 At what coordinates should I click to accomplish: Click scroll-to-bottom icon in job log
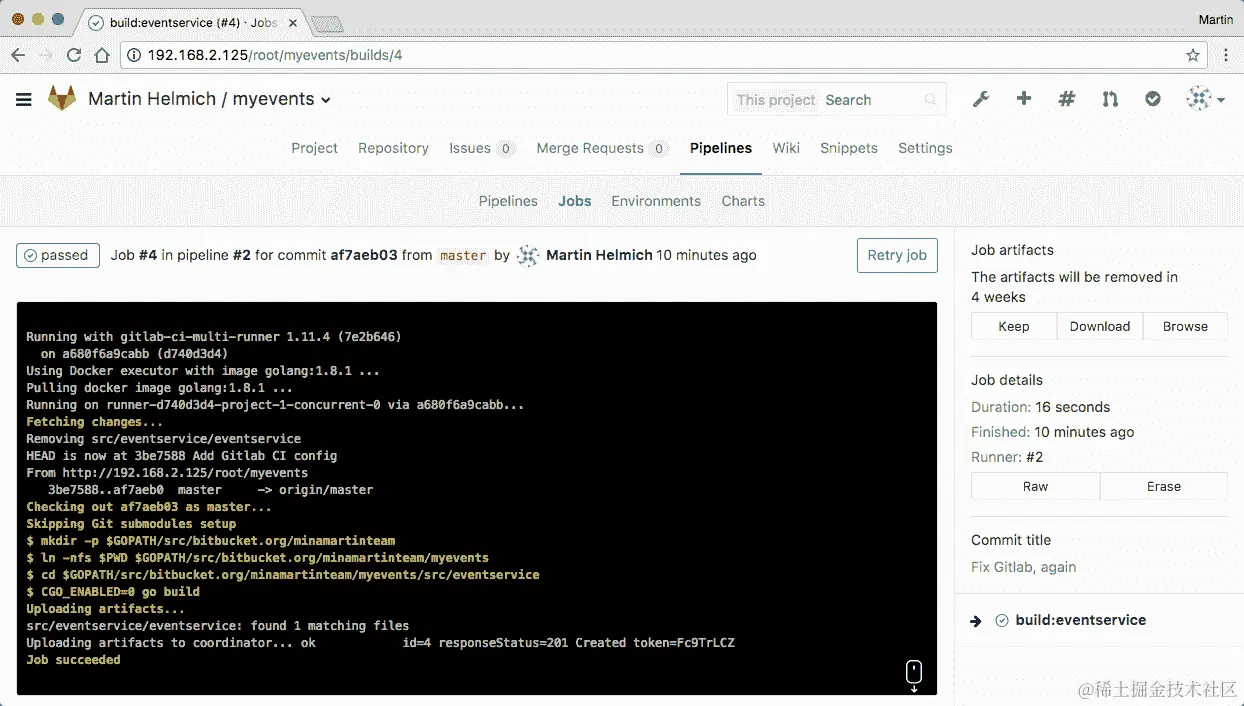[x=913, y=675]
